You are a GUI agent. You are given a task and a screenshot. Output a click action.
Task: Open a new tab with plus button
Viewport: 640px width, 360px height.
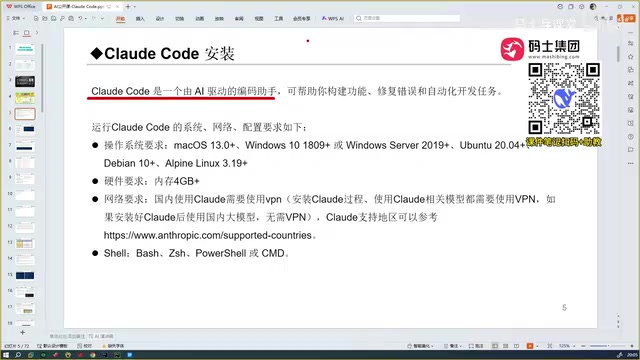[128, 7]
